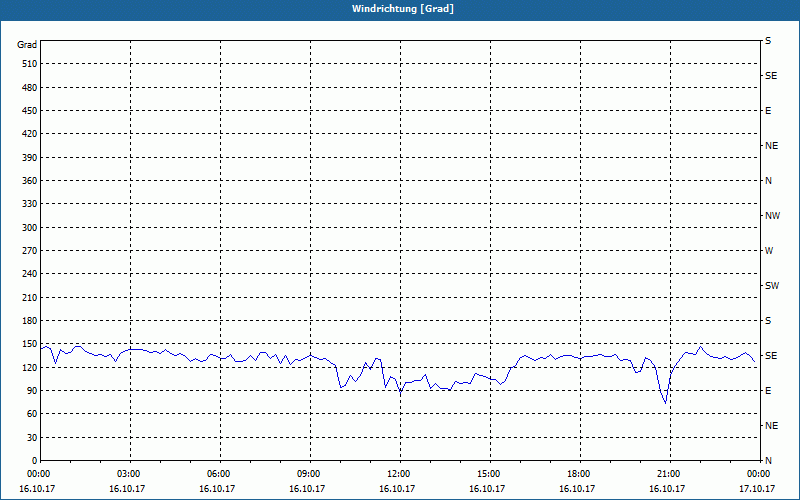Click the "W" compass label
The height and width of the screenshot is (500, 800).
(x=769, y=251)
